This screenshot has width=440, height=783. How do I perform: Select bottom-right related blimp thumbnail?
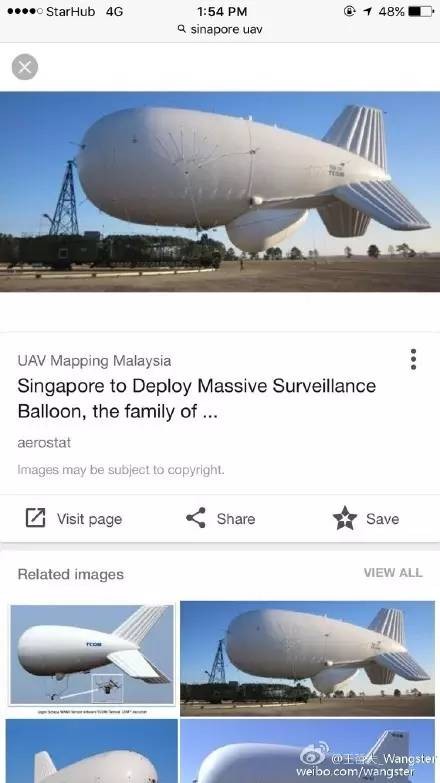(307, 751)
